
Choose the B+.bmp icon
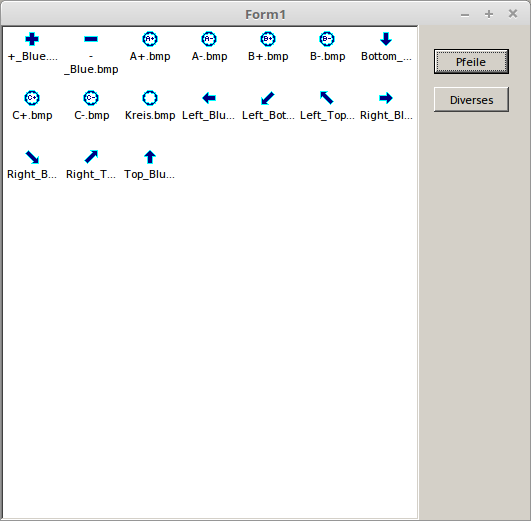click(268, 39)
